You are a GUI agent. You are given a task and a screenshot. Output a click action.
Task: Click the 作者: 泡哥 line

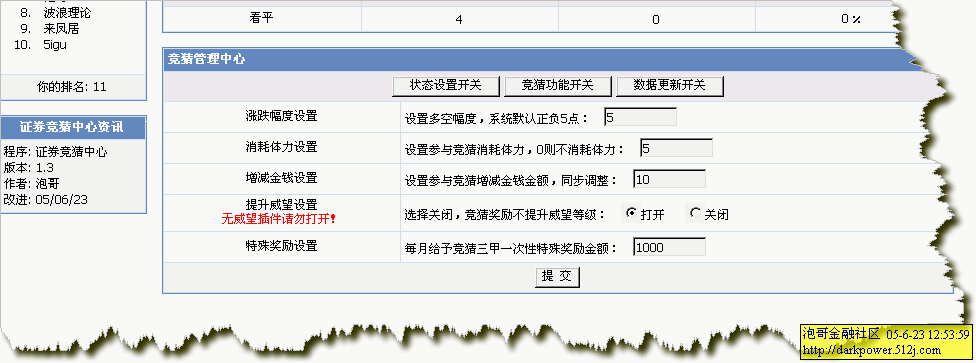(32, 184)
